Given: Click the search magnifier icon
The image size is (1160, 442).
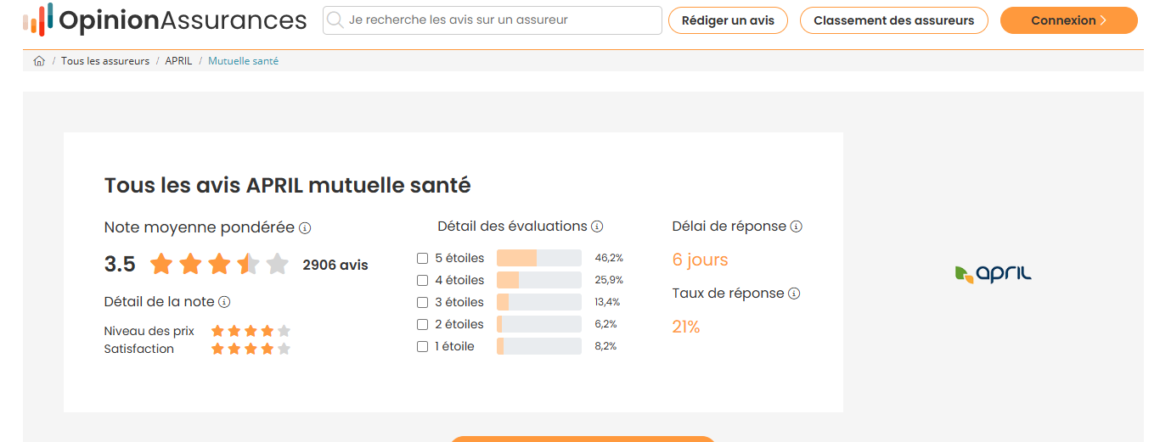Looking at the screenshot, I should 335,21.
